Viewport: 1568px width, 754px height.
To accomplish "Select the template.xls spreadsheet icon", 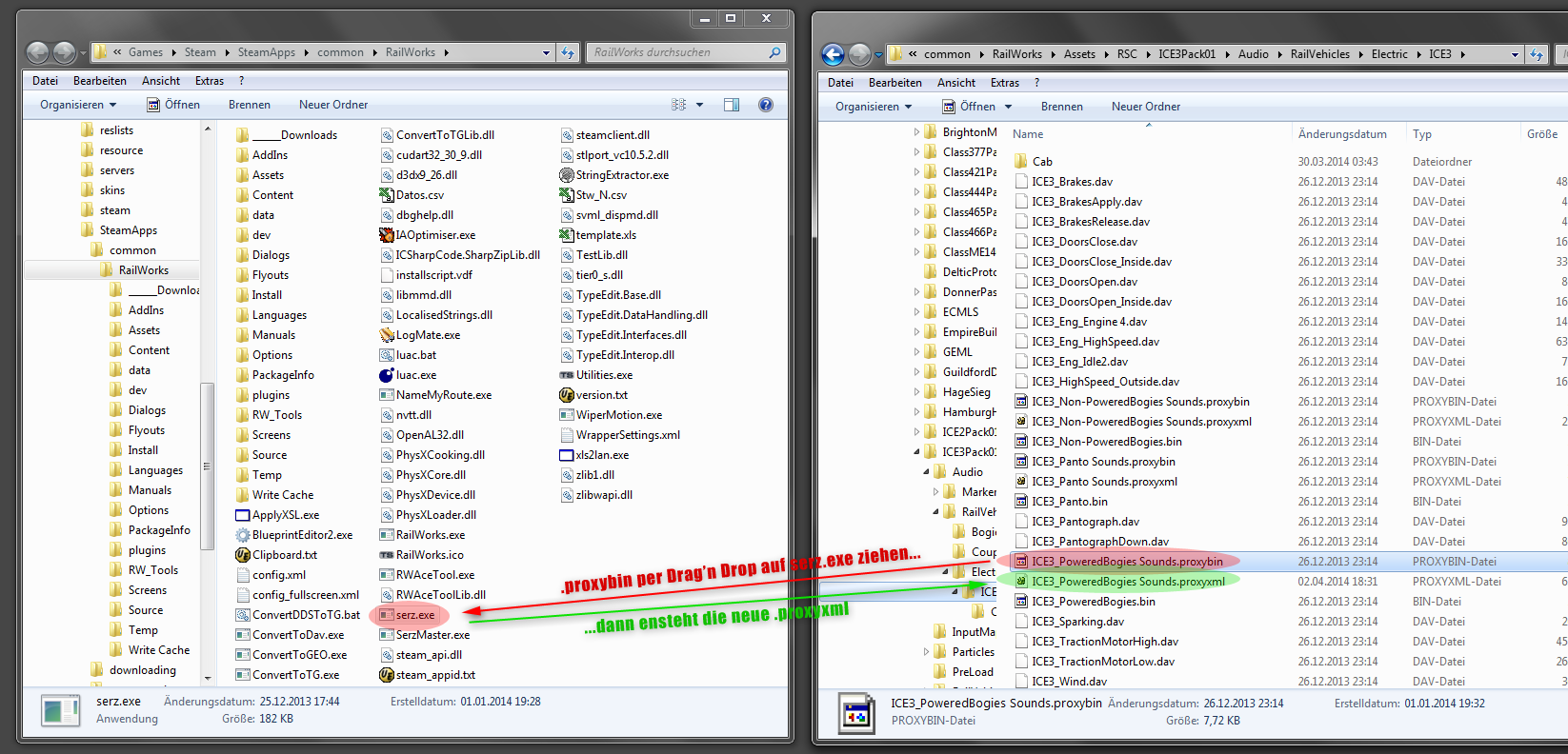I will point(566,235).
